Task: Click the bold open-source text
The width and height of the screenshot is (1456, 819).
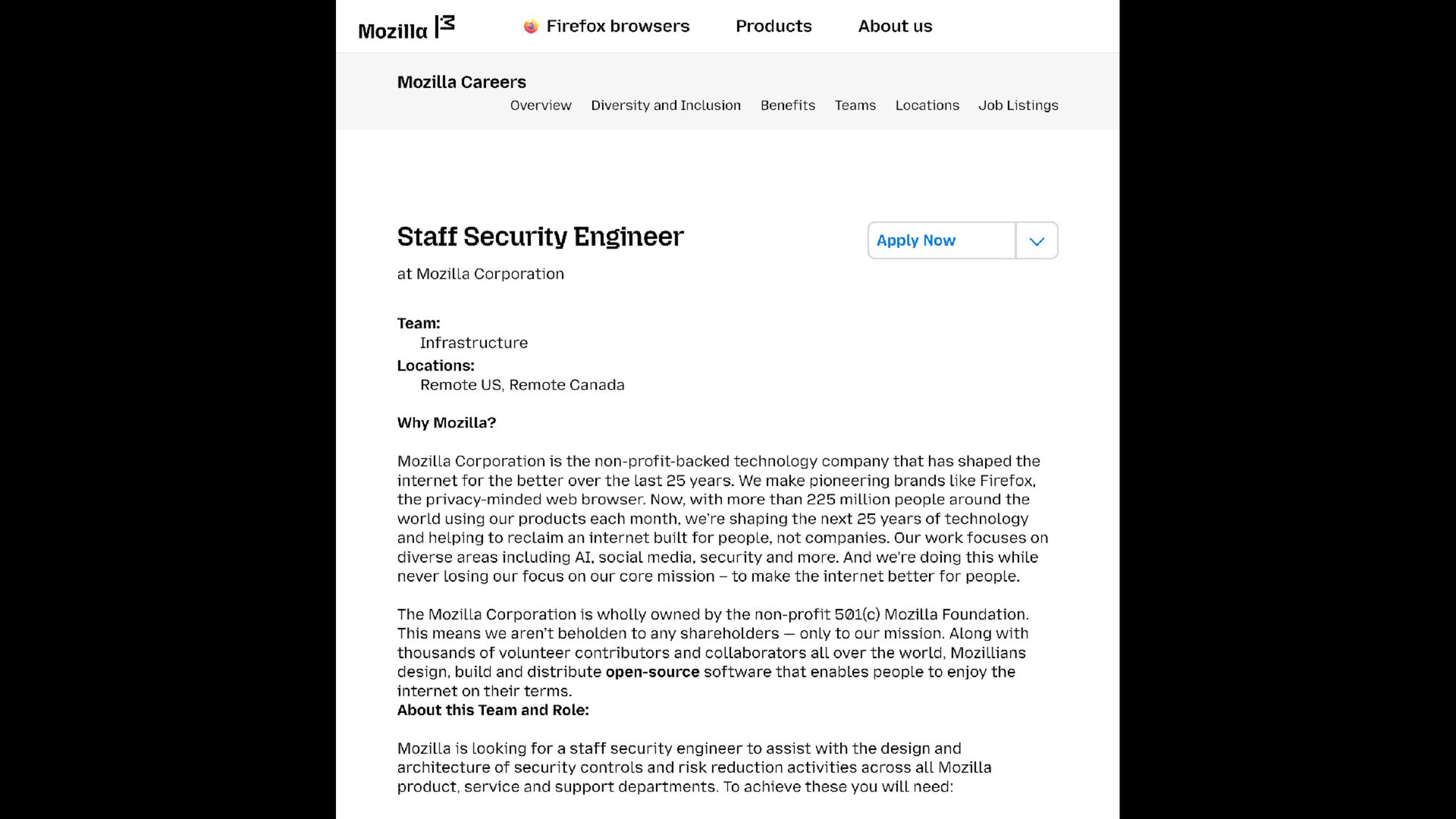Action: 652,672
